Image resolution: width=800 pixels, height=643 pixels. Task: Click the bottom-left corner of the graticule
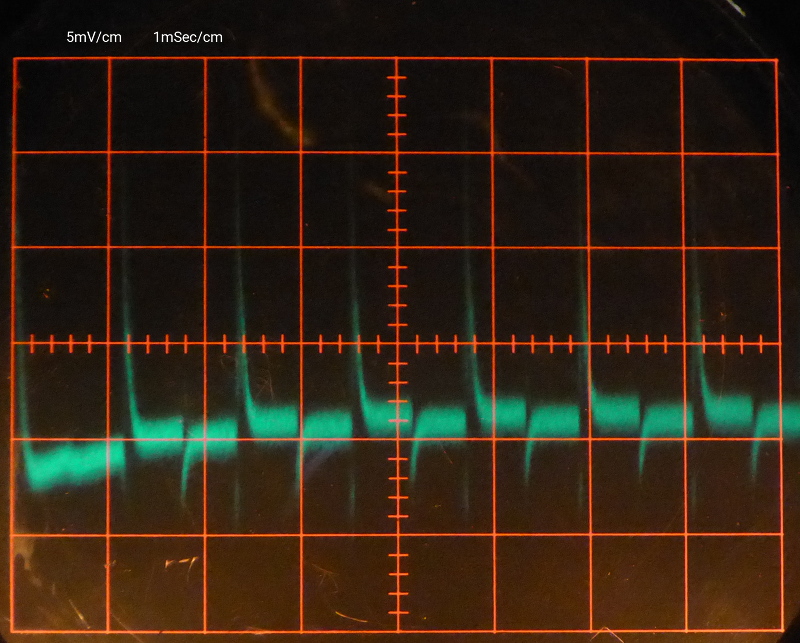tap(14, 630)
